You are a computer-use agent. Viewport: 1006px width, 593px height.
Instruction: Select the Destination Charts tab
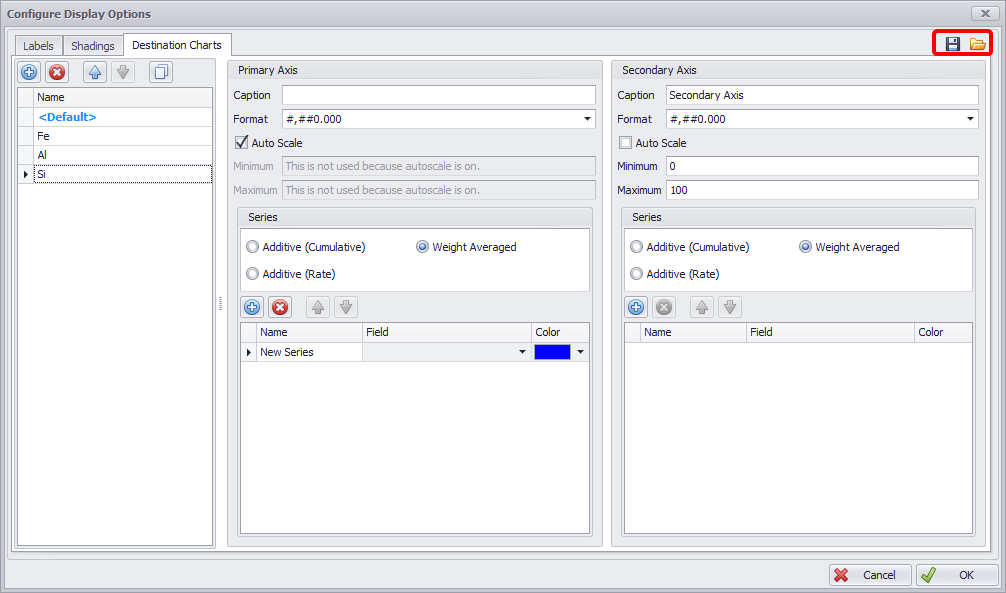click(x=177, y=45)
